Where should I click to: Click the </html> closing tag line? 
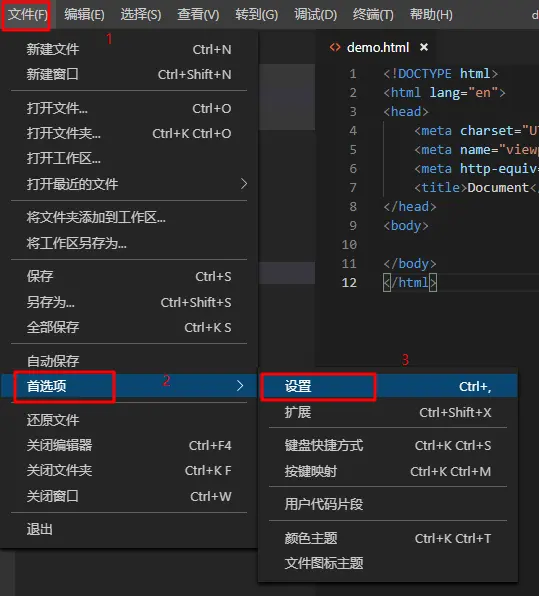[410, 283]
